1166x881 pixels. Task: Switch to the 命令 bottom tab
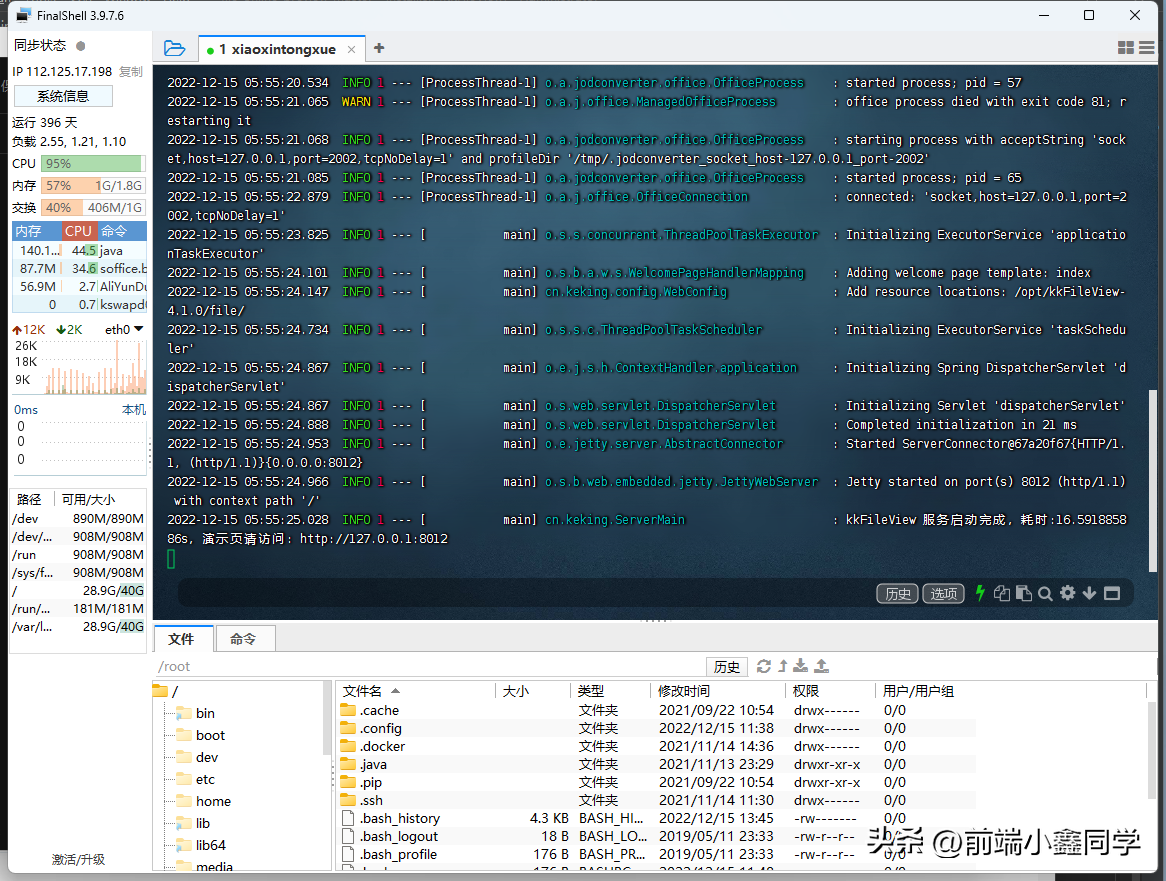pyautogui.click(x=243, y=639)
